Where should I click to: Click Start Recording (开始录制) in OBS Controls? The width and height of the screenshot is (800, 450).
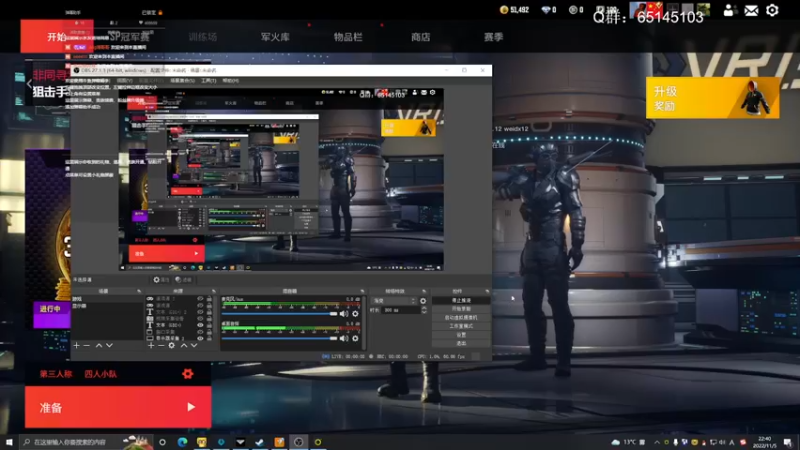[x=461, y=309]
